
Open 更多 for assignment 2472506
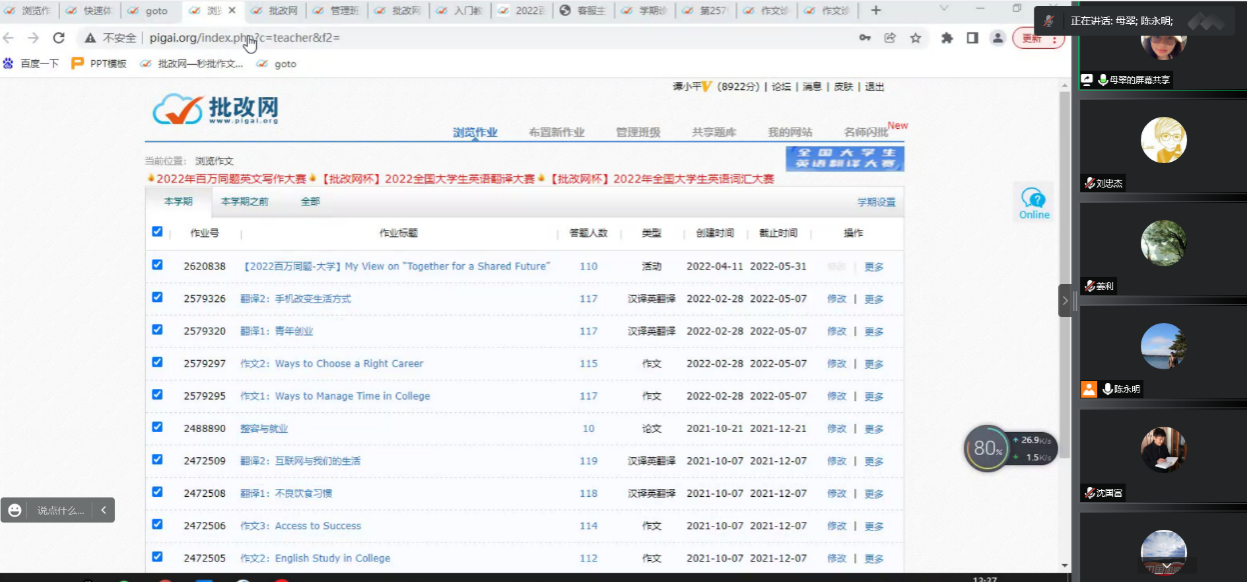[x=874, y=526]
